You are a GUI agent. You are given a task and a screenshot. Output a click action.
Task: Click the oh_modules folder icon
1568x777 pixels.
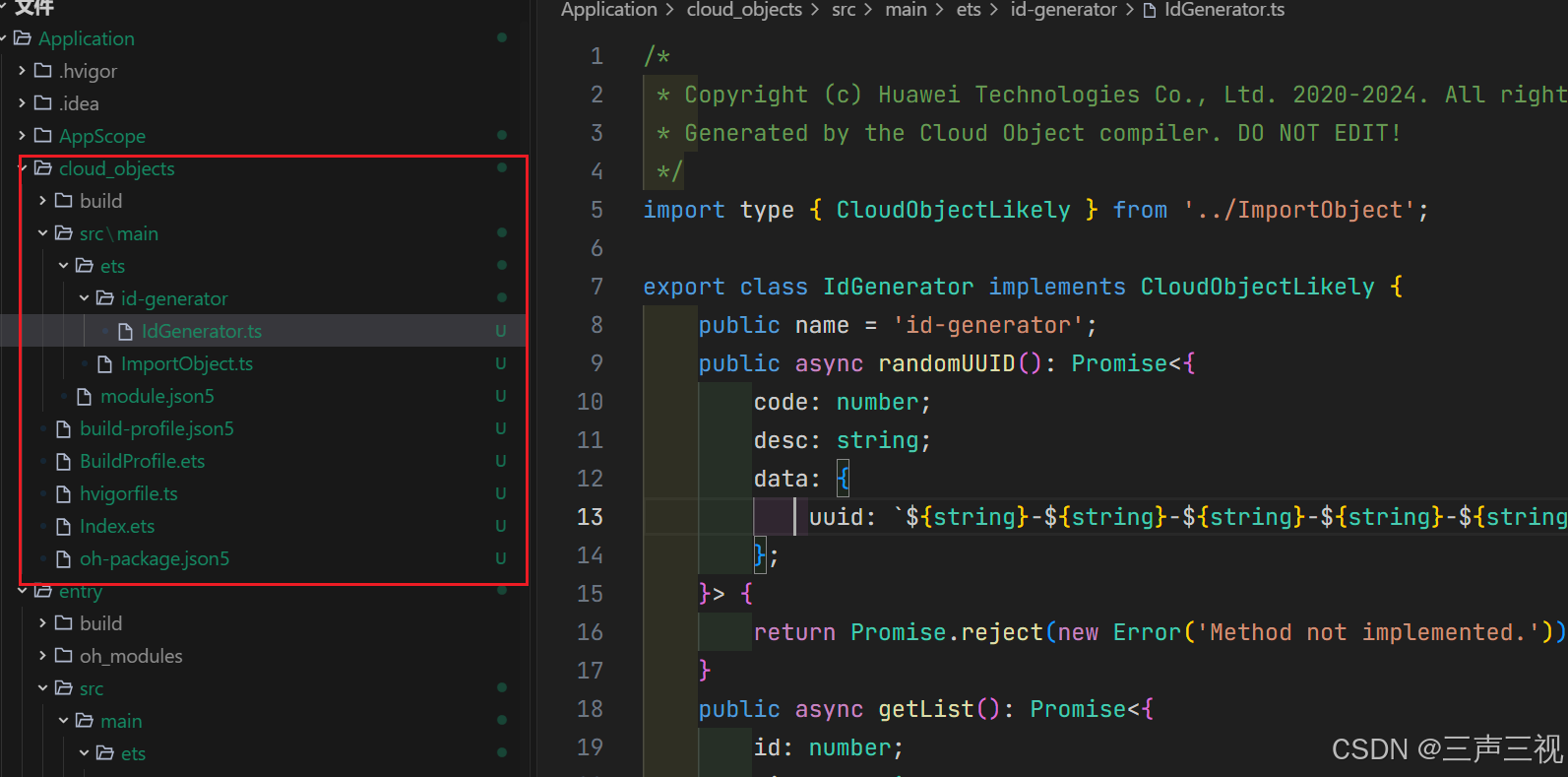tap(63, 656)
